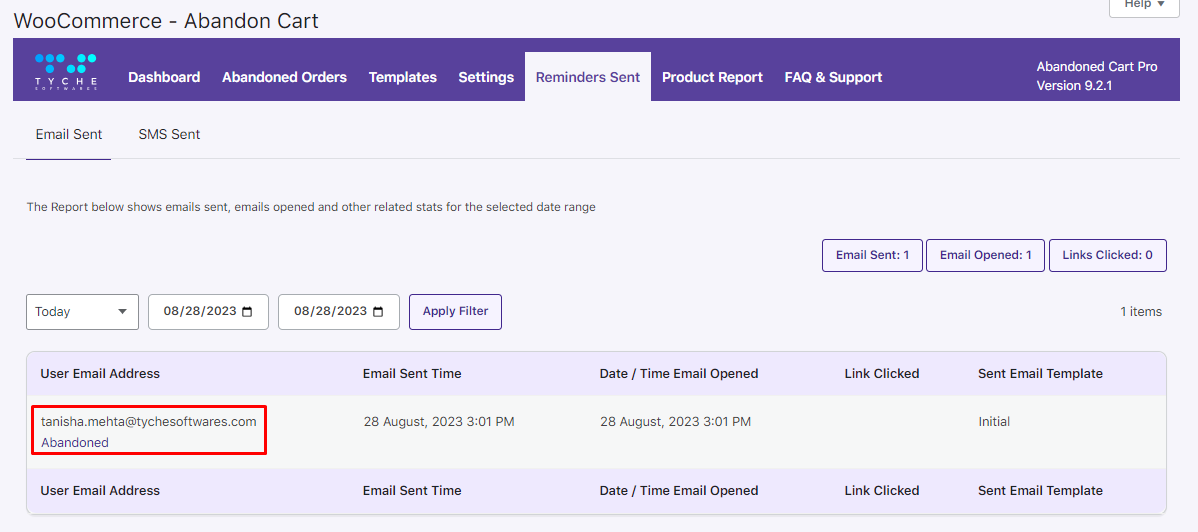Screen dimensions: 1198x532
Task: Click the end date input field
Action: pos(338,312)
